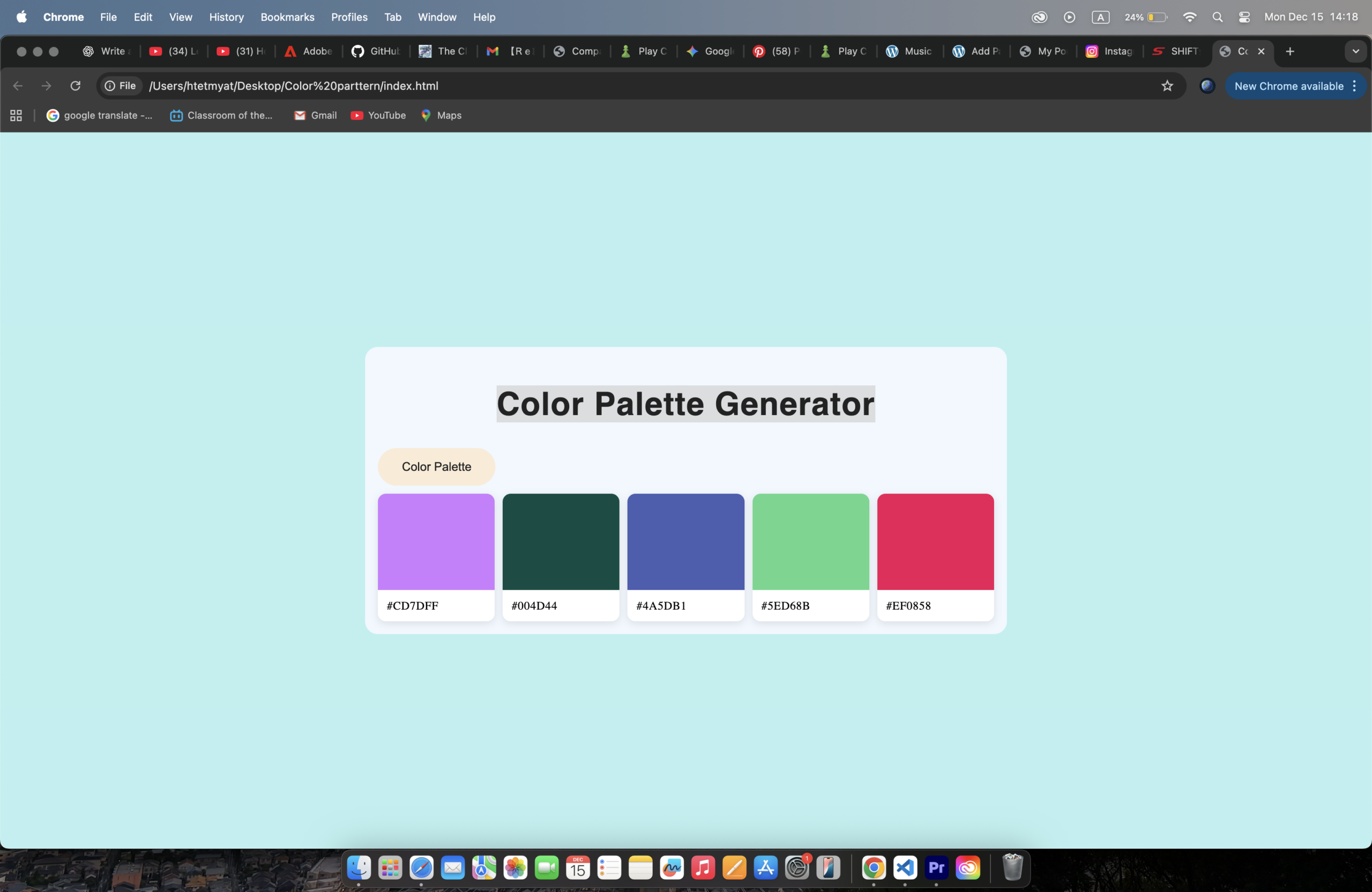Click the red #EF0858 color swatch
The image size is (1372, 892).
pyautogui.click(x=935, y=542)
